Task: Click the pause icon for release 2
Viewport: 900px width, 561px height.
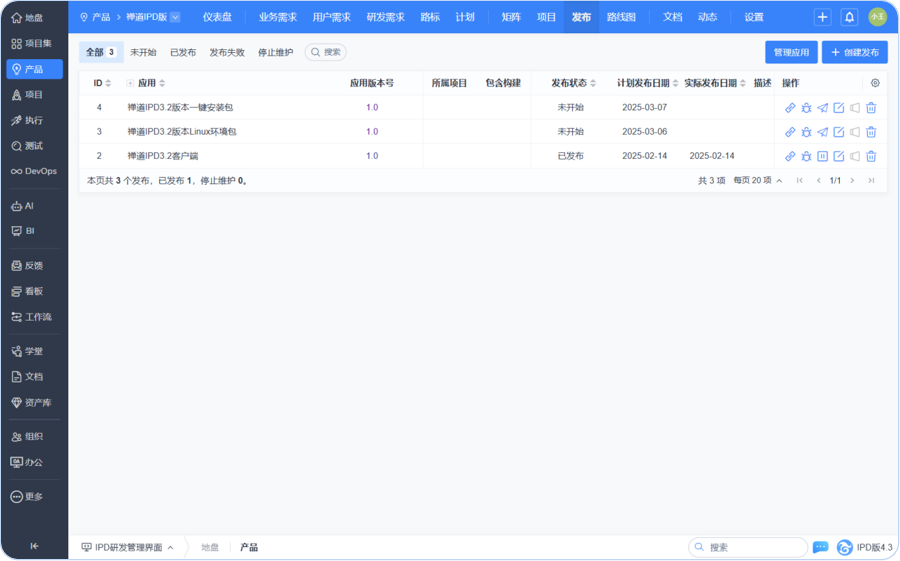Action: (822, 156)
